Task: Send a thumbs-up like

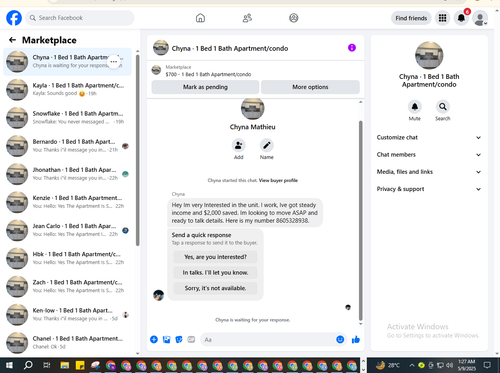Action: [x=356, y=339]
